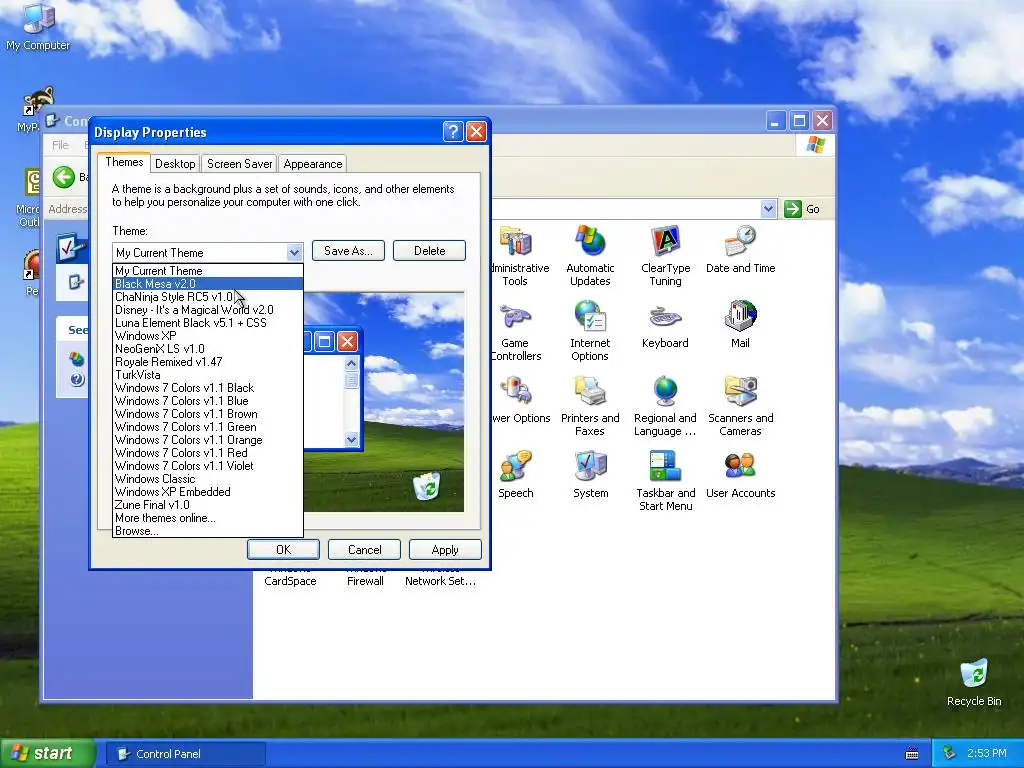The height and width of the screenshot is (768, 1024).
Task: Select My Current Theme in list
Action: pyautogui.click(x=208, y=270)
